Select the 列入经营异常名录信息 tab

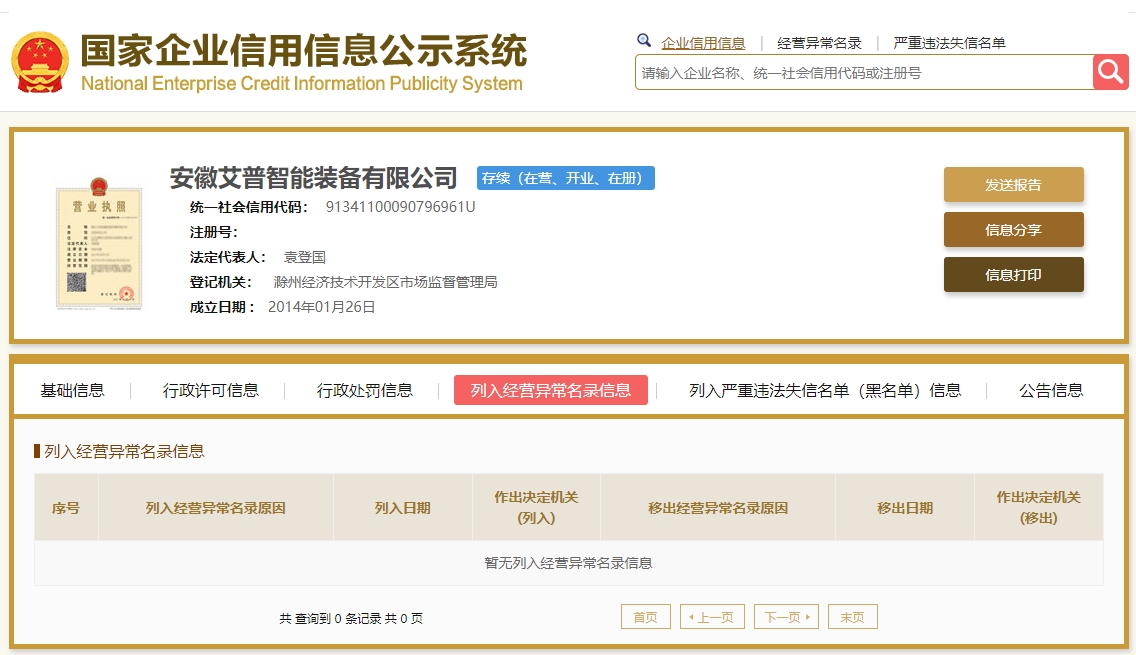tap(551, 391)
